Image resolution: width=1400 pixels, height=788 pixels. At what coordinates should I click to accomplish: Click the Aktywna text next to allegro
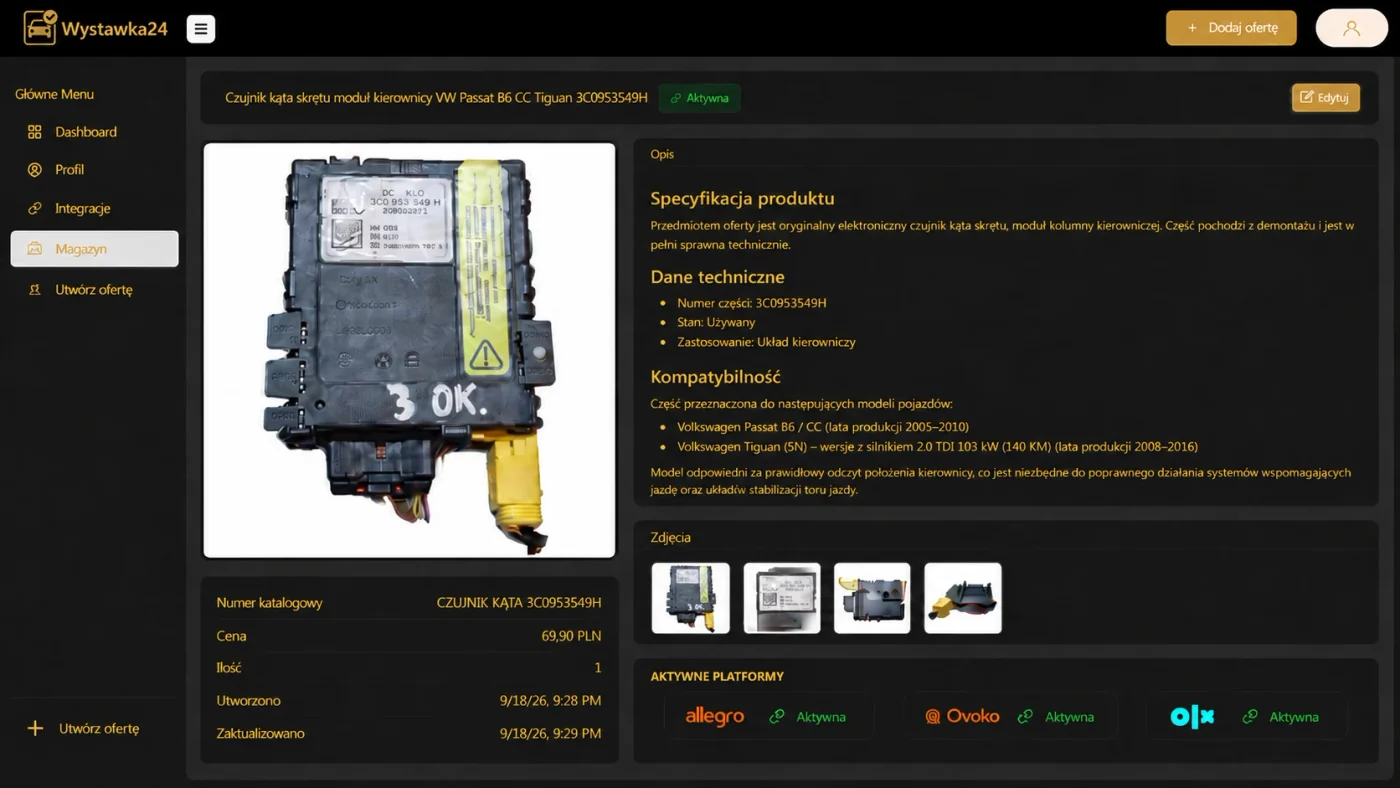(x=821, y=717)
